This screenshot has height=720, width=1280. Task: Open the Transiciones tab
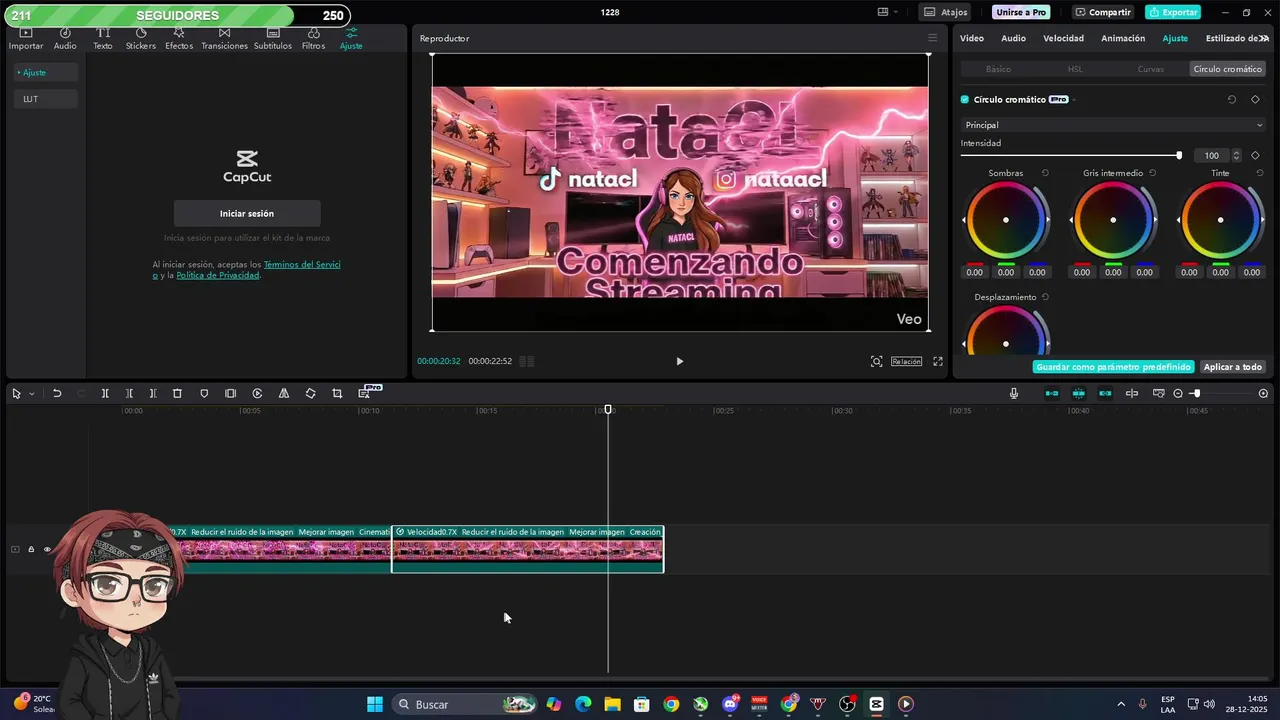[224, 39]
